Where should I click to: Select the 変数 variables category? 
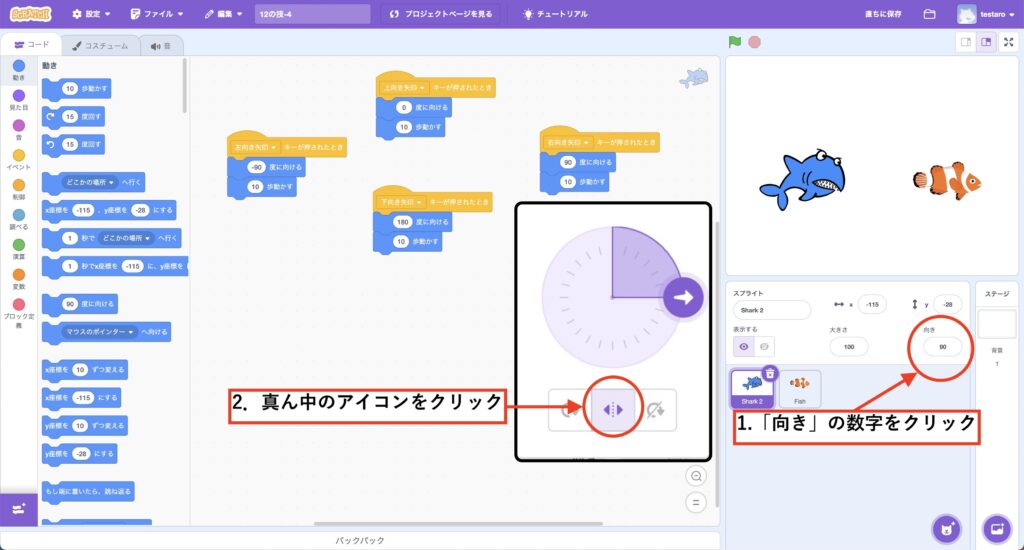coord(19,279)
